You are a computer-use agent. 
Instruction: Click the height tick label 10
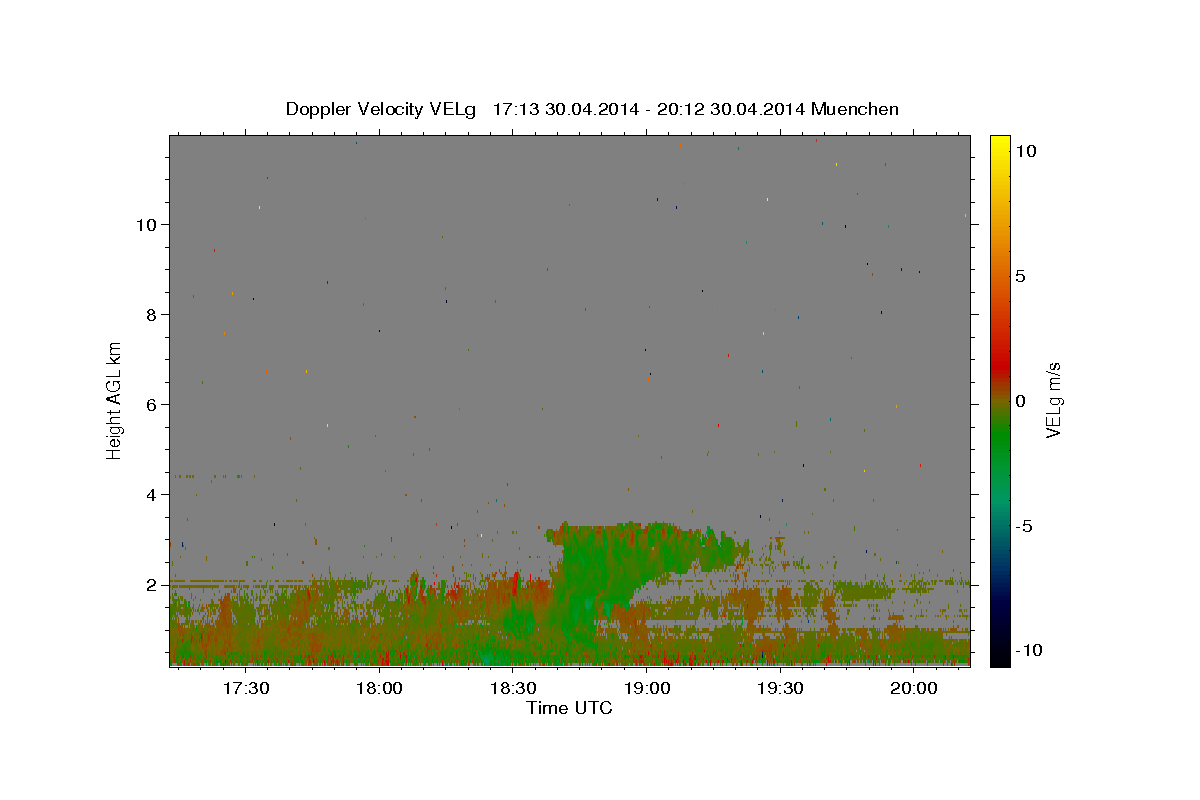click(x=148, y=225)
